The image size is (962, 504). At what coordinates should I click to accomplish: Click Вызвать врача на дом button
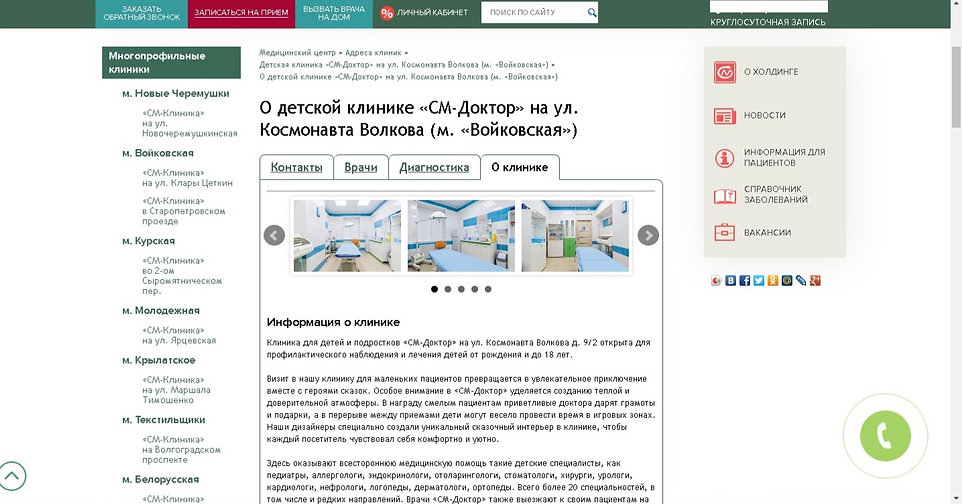coord(334,14)
